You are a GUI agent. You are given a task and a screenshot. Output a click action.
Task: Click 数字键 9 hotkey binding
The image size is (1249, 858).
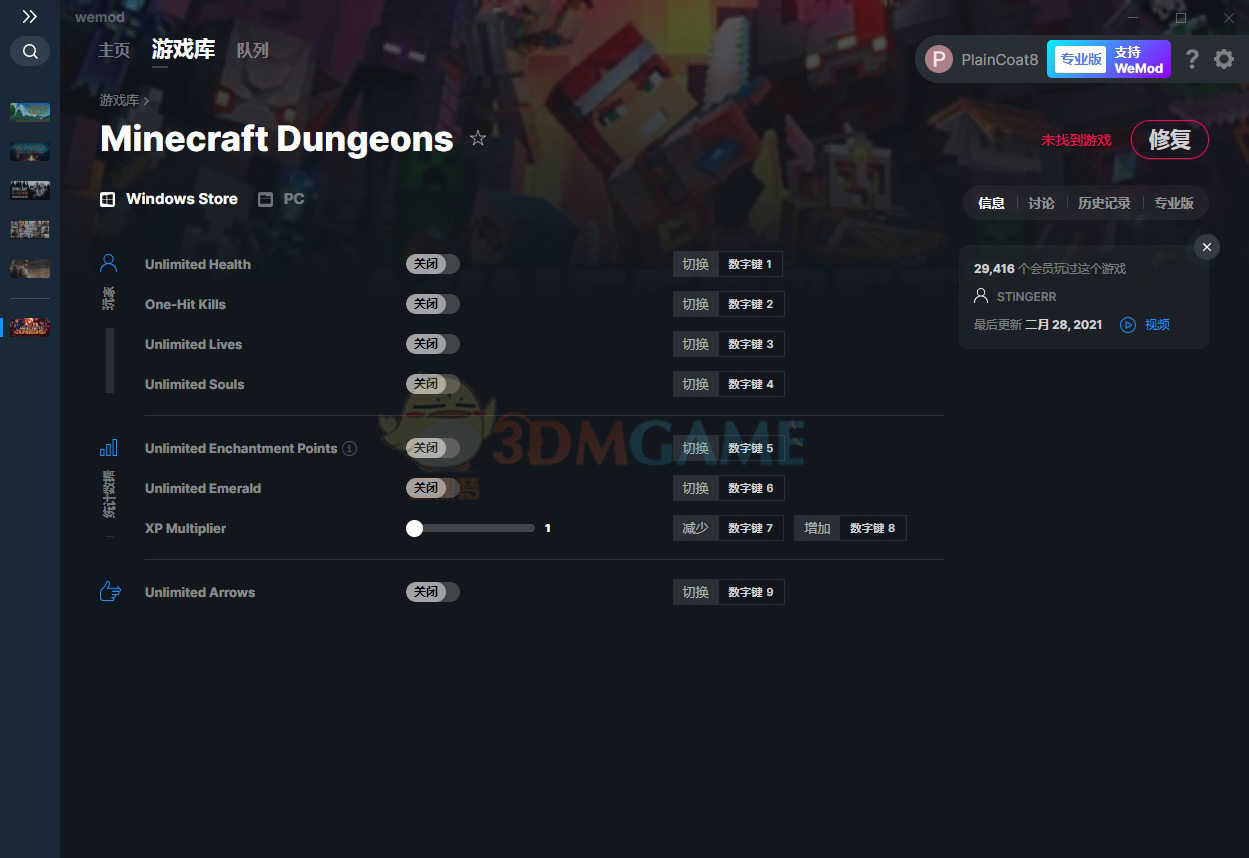tap(750, 592)
